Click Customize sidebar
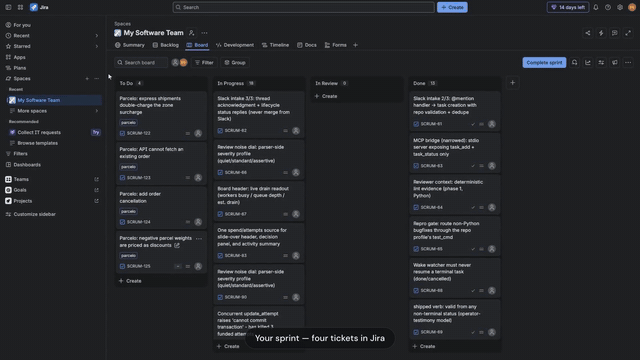The width and height of the screenshot is (640, 360). click(34, 214)
